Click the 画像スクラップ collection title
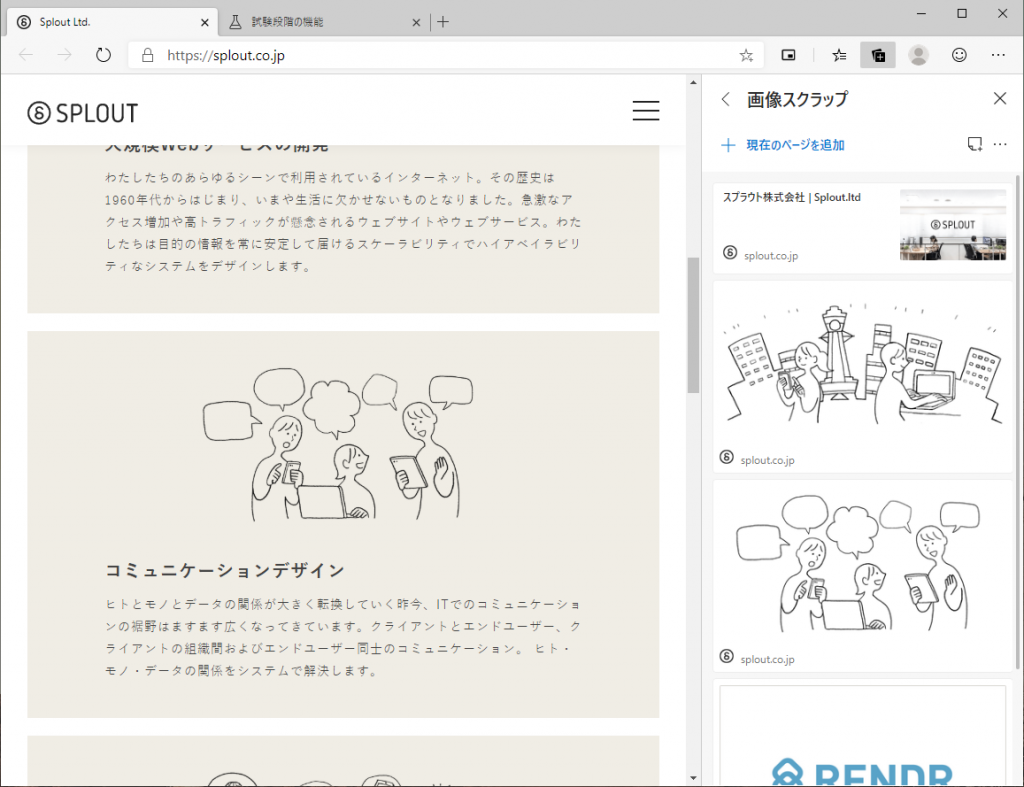The image size is (1024, 787). [x=797, y=99]
